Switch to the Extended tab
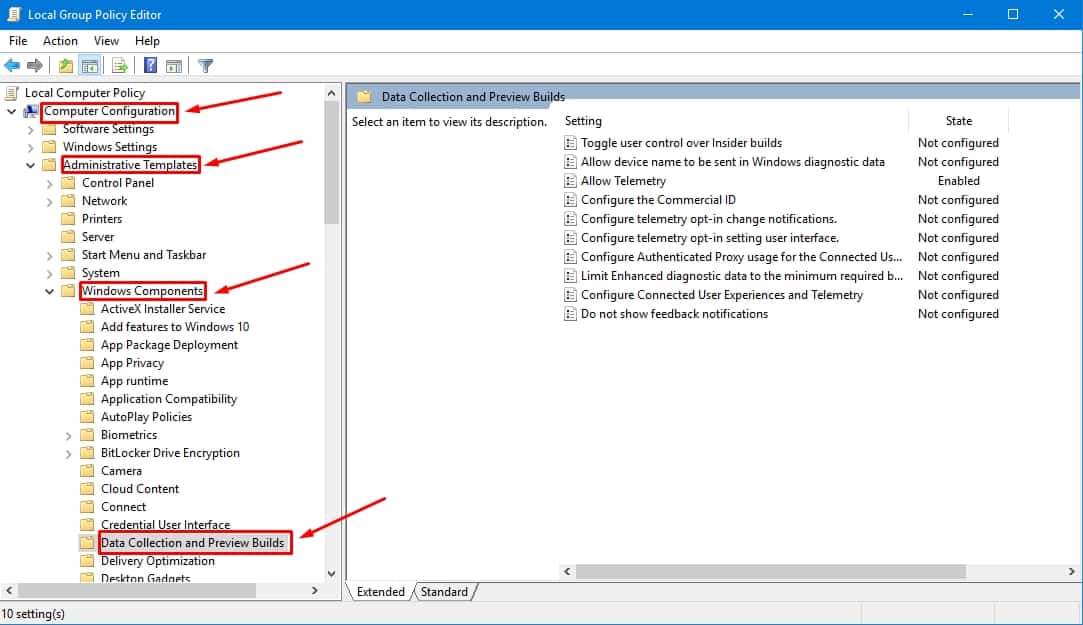 tap(381, 592)
